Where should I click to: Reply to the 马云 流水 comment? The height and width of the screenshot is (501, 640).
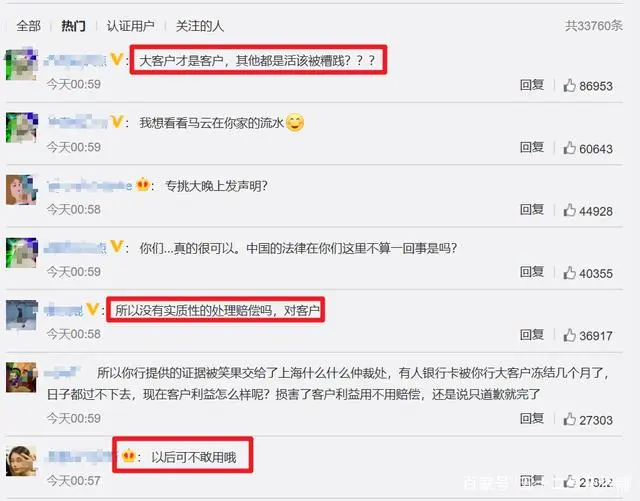[532, 147]
